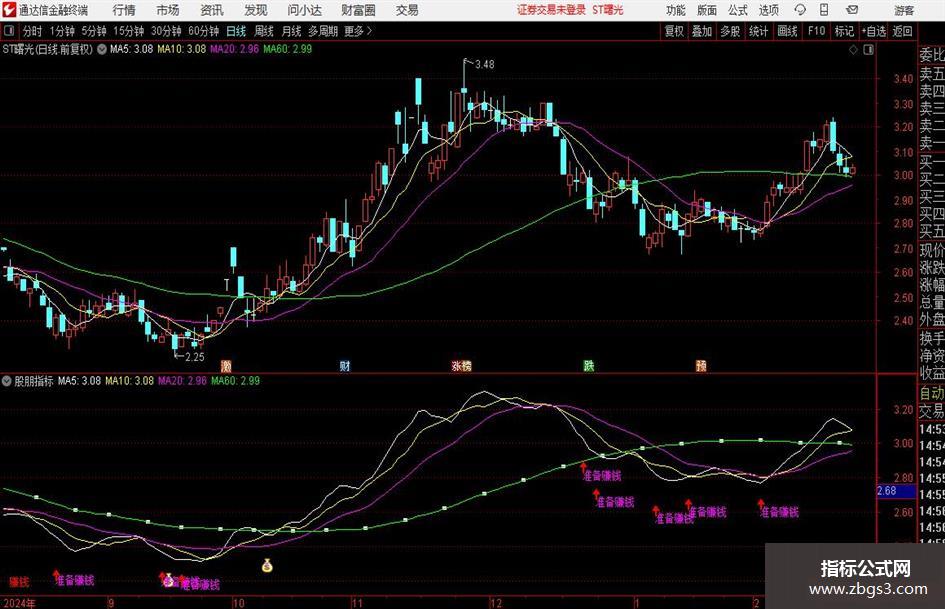Click the 证券交易未登录 status link
The height and width of the screenshot is (609, 945).
pyautogui.click(x=551, y=10)
